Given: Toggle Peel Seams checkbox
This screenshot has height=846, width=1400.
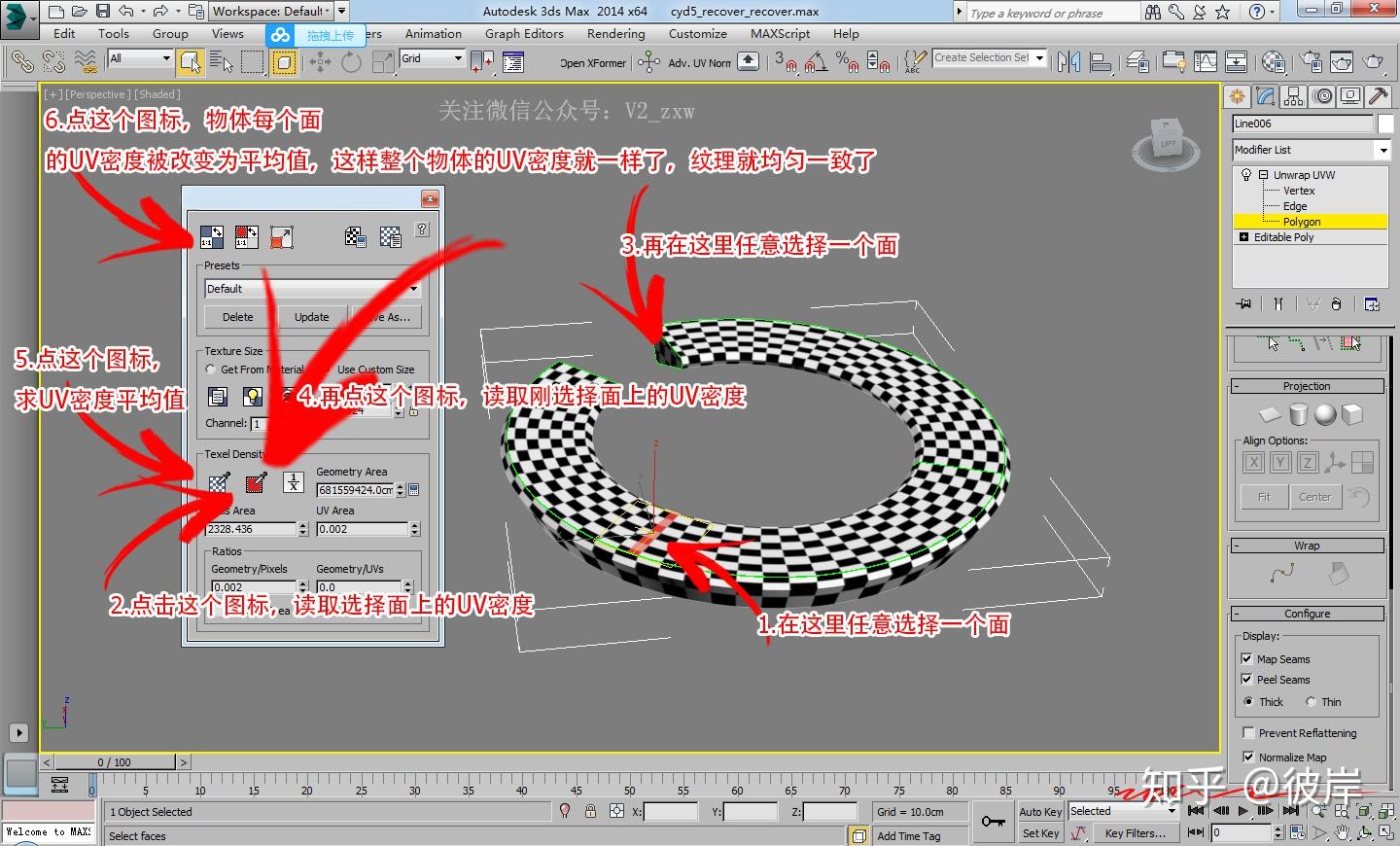Looking at the screenshot, I should 1246,680.
